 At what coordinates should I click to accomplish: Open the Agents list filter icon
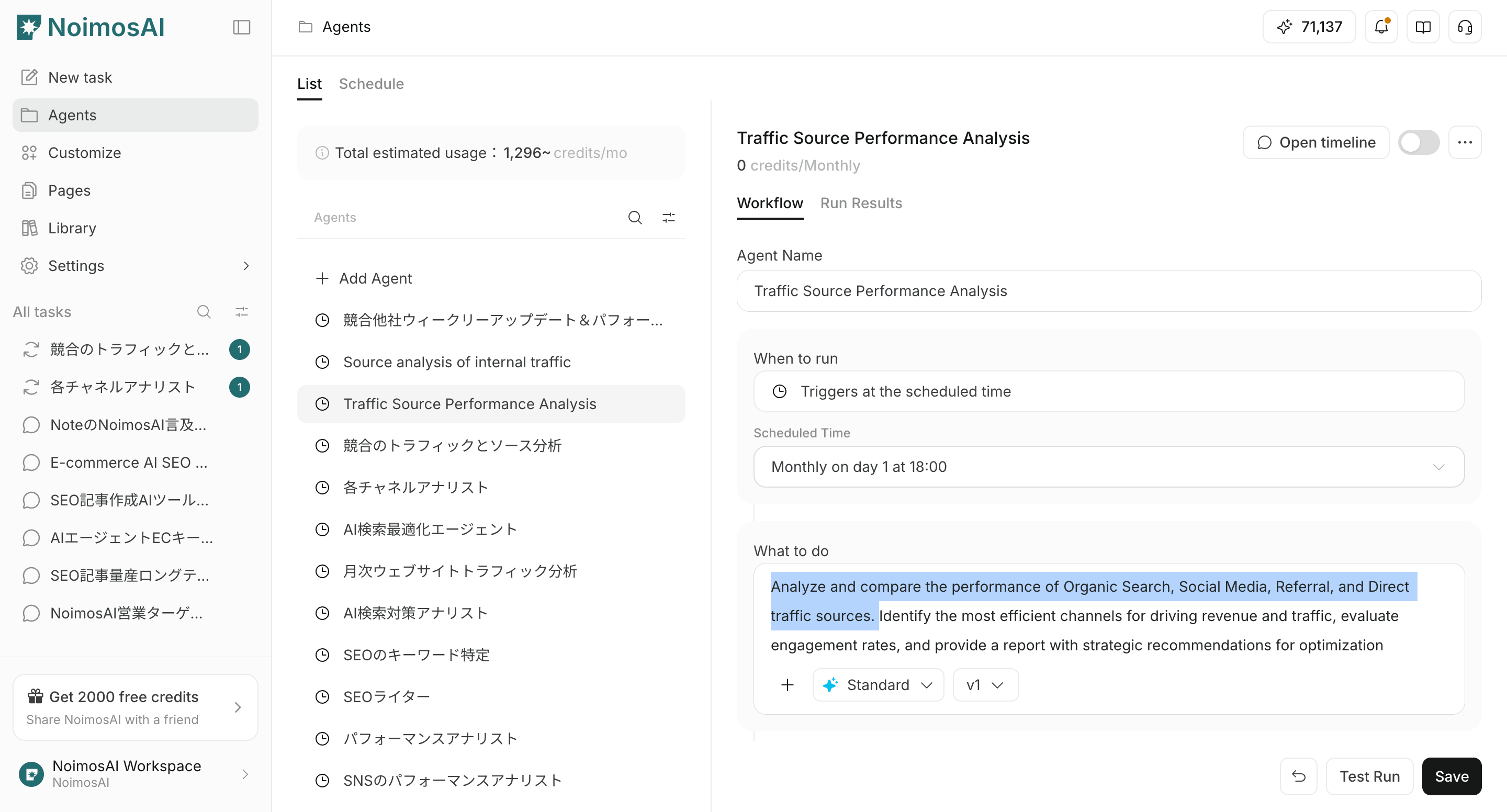[669, 218]
